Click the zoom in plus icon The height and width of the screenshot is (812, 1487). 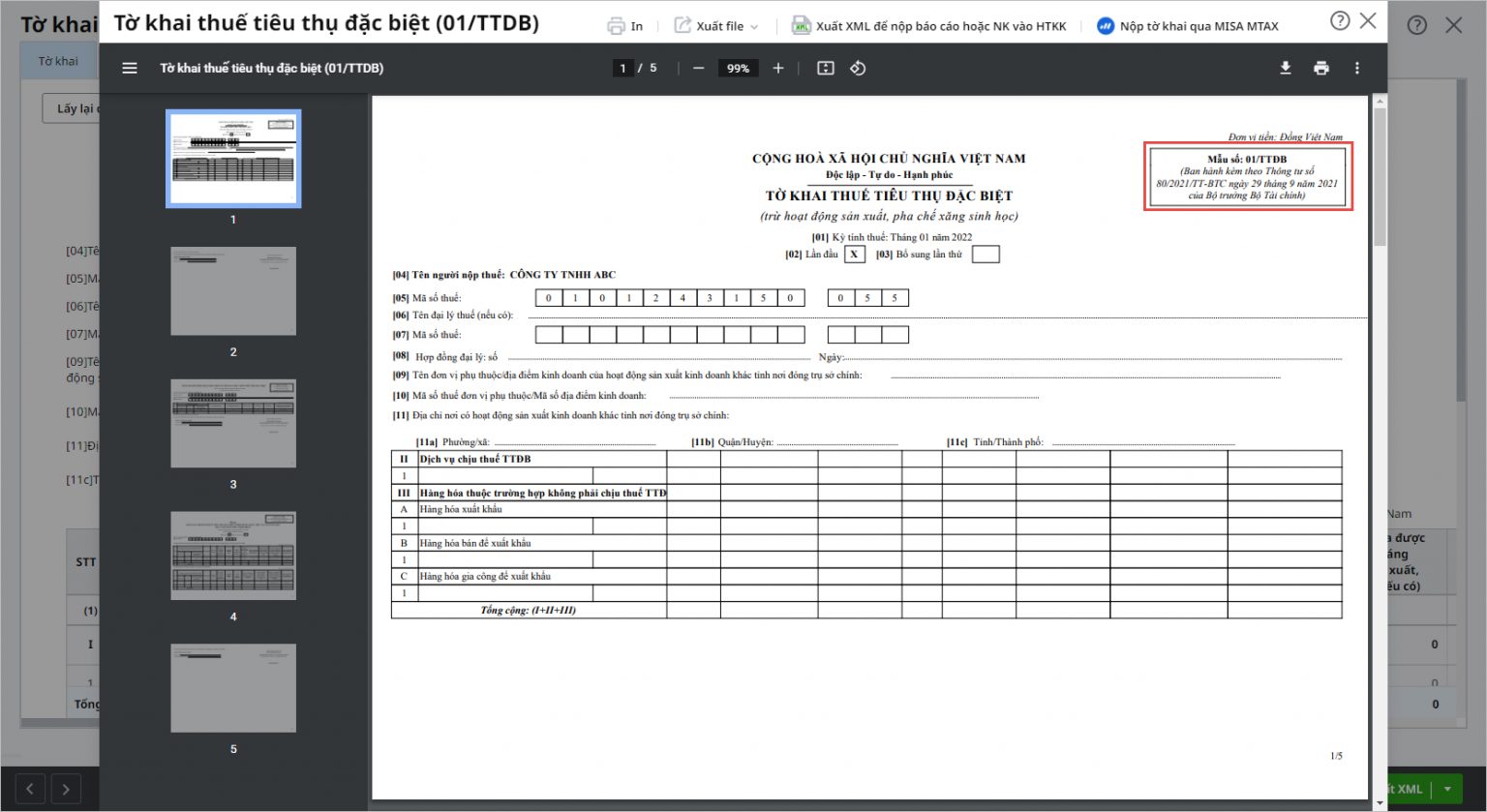777,68
